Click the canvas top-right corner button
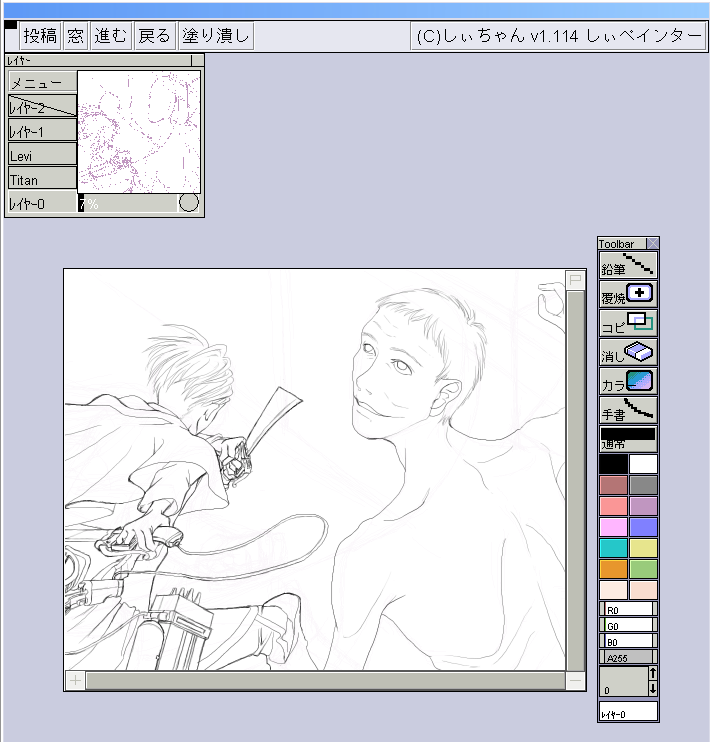This screenshot has height=742, width=710. [576, 280]
